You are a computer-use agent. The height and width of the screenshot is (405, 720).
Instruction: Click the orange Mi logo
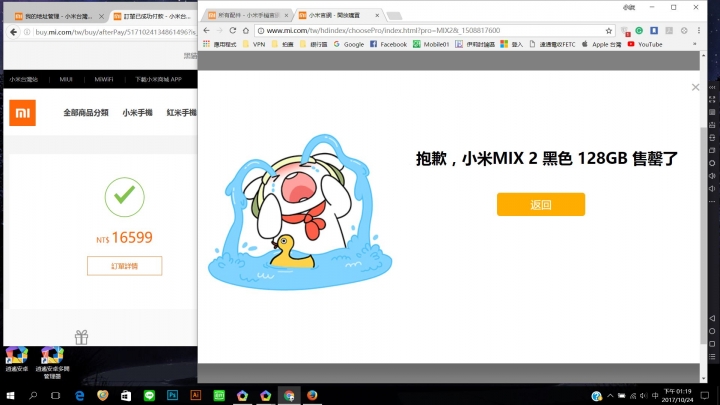tap(22, 112)
